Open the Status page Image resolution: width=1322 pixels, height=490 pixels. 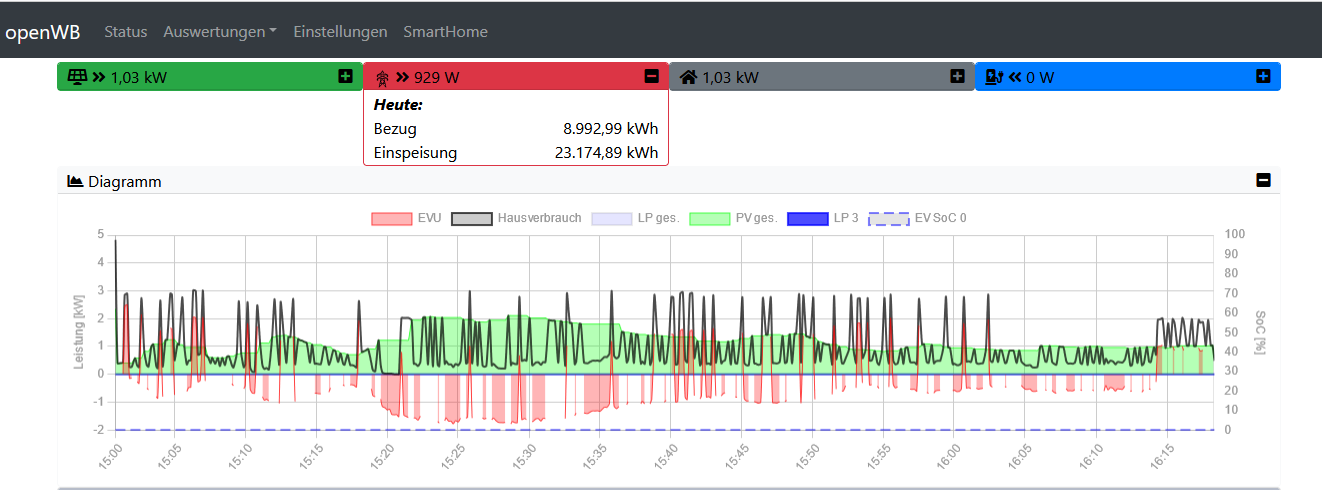coord(126,32)
